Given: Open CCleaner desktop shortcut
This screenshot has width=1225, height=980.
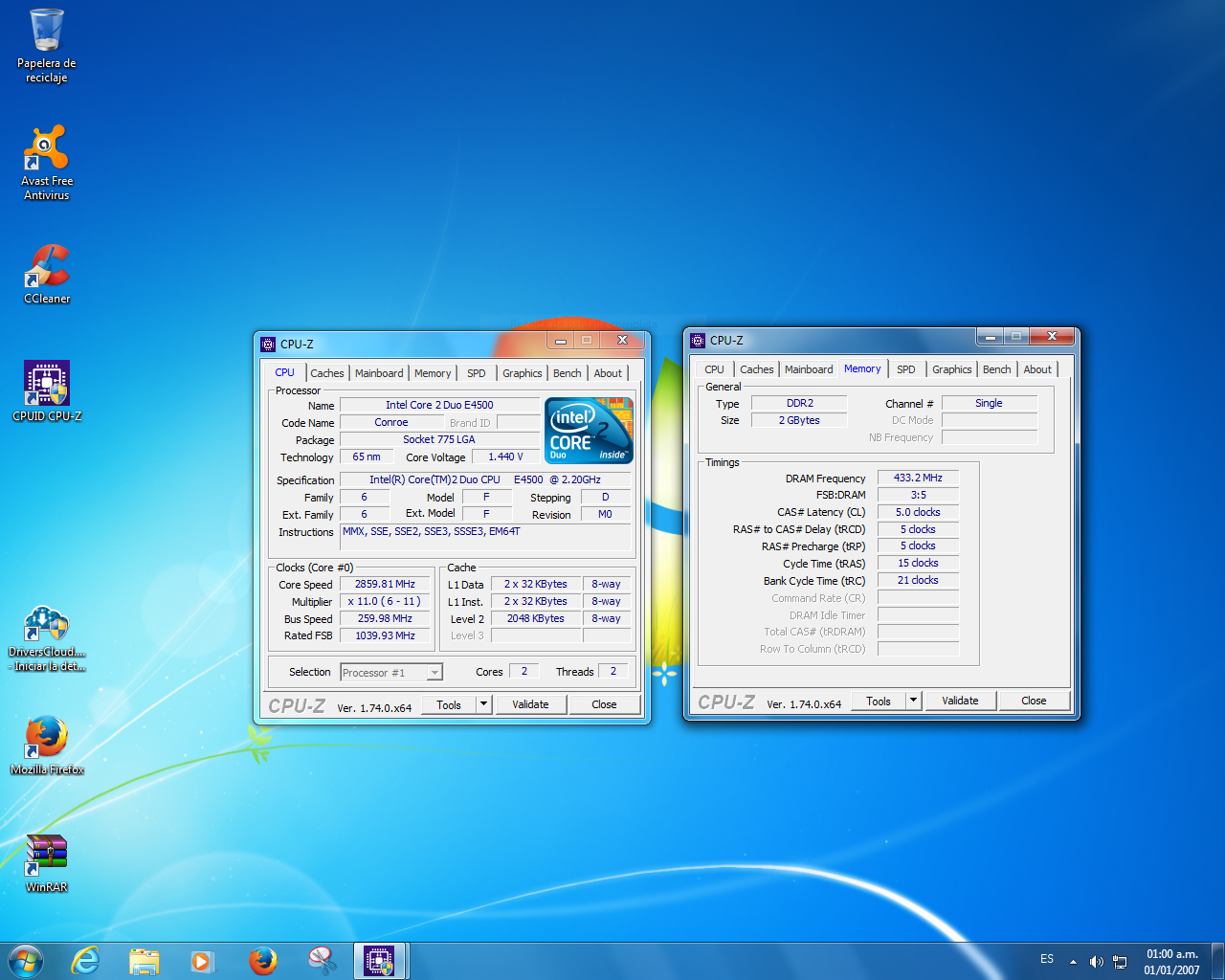Looking at the screenshot, I should (x=47, y=274).
